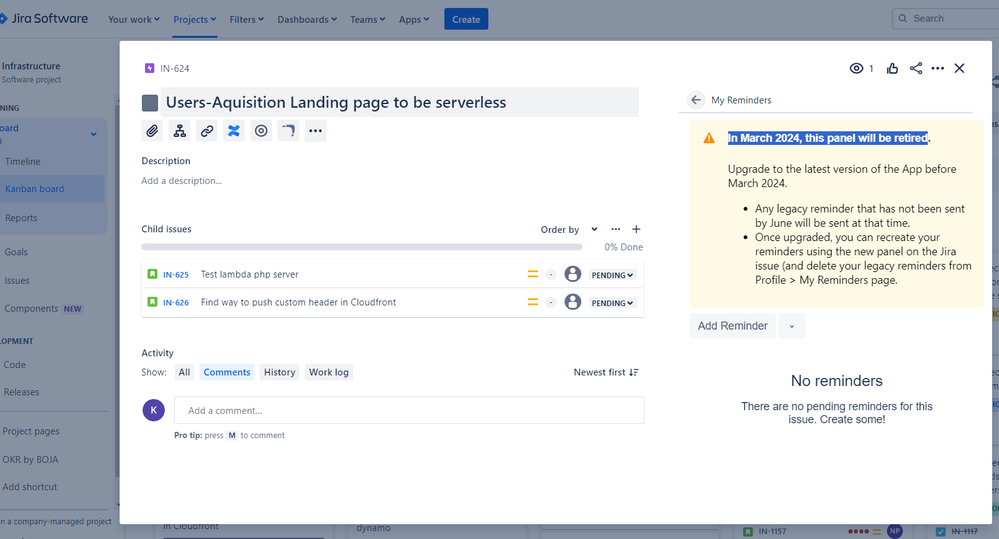
Task: Click the issue title to edit it
Action: pos(399,103)
